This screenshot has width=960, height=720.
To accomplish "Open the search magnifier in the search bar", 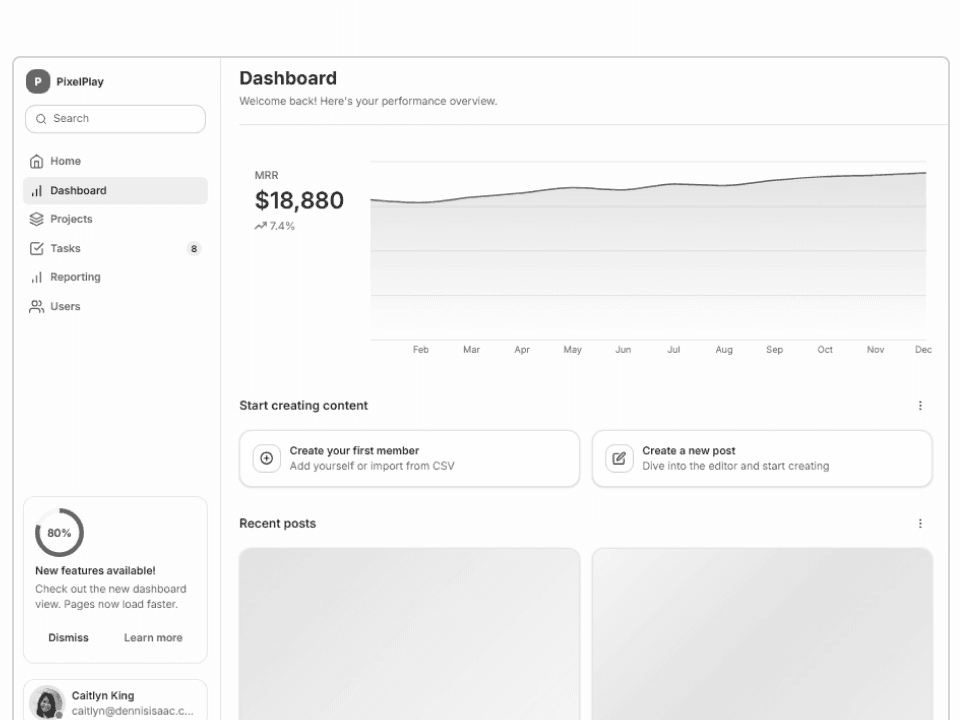I will tap(41, 119).
